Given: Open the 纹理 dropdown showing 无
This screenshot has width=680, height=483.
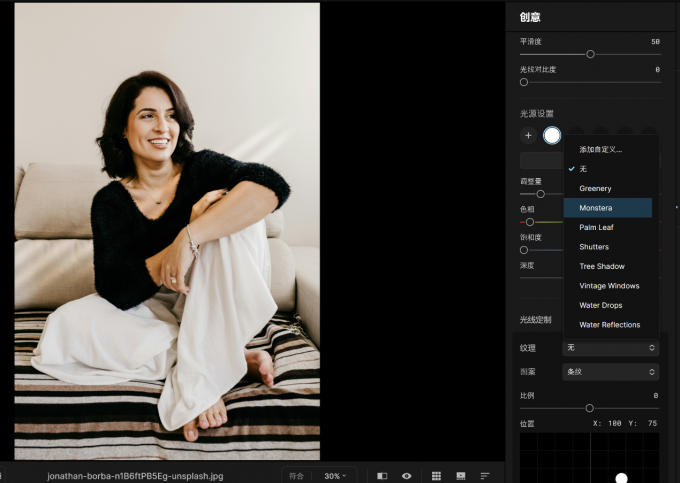Looking at the screenshot, I should (x=610, y=348).
